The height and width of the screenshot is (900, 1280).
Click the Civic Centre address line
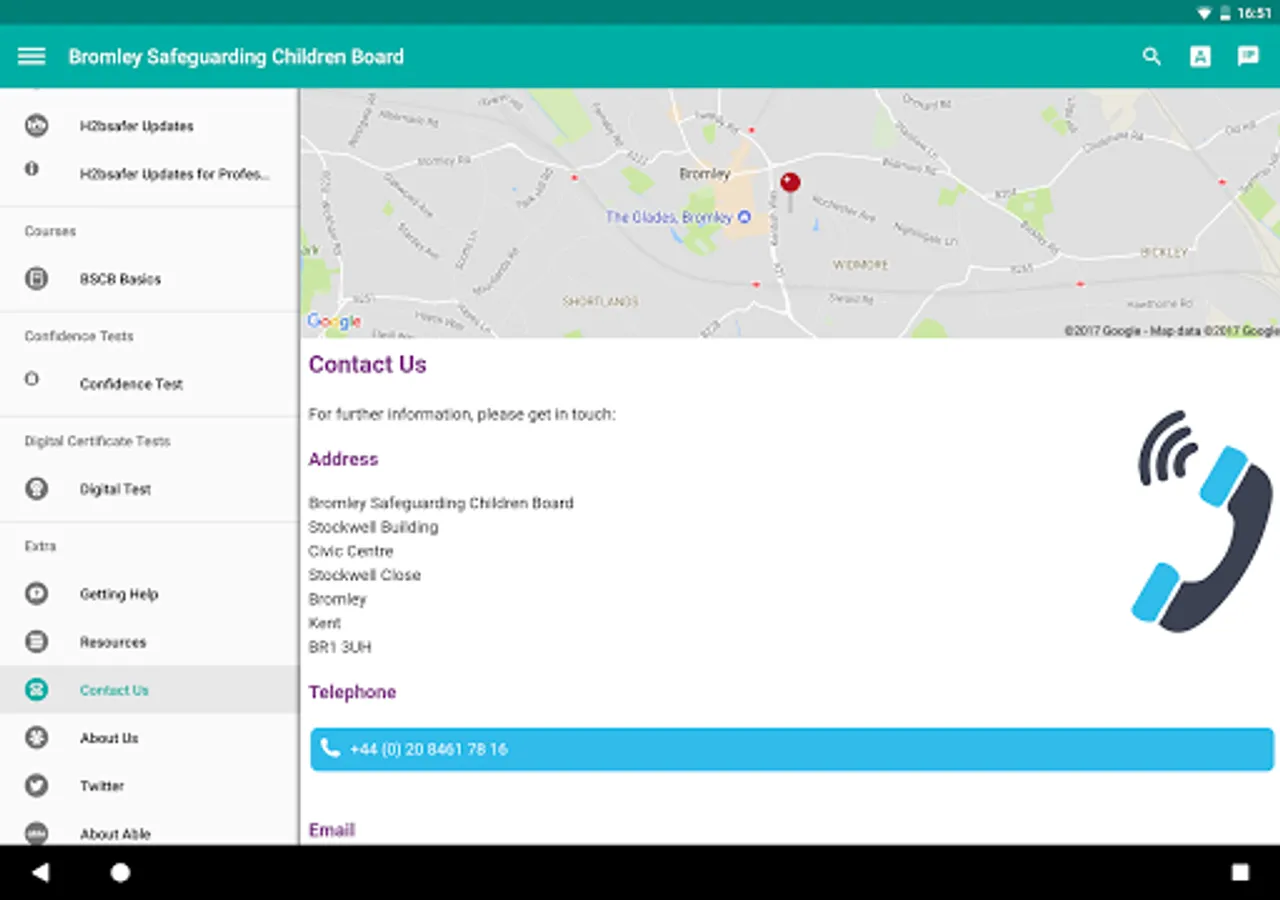351,551
